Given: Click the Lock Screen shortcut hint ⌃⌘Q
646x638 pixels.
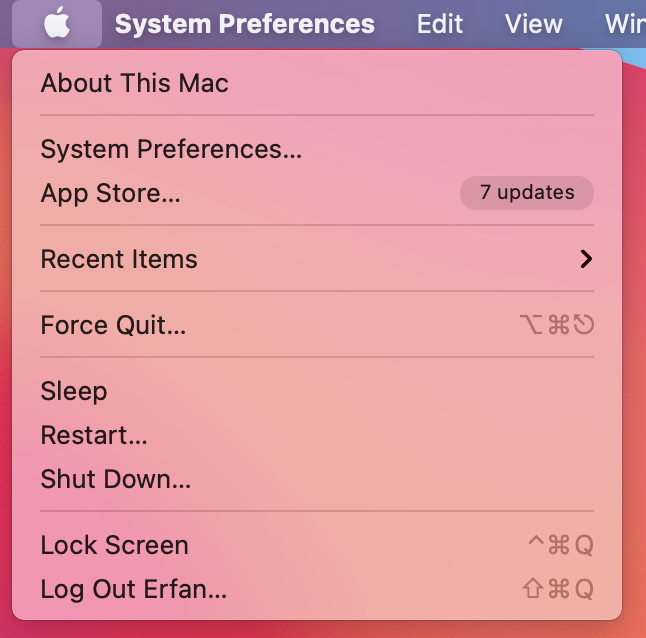Looking at the screenshot, I should pyautogui.click(x=560, y=545).
